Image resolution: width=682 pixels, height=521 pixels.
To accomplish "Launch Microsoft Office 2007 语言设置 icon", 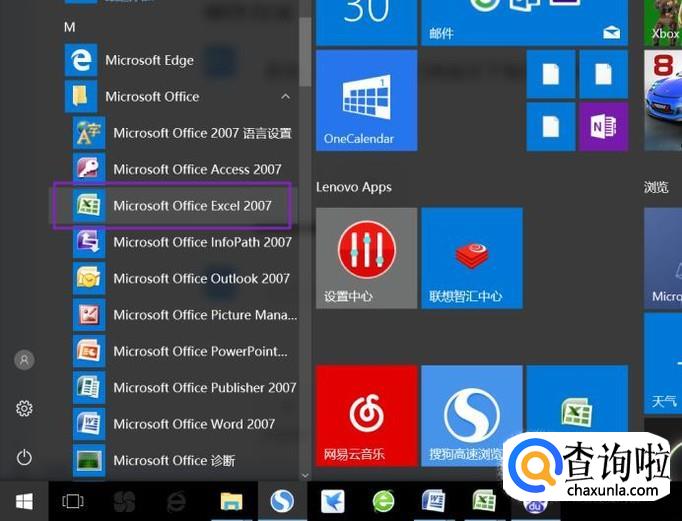I will point(89,133).
